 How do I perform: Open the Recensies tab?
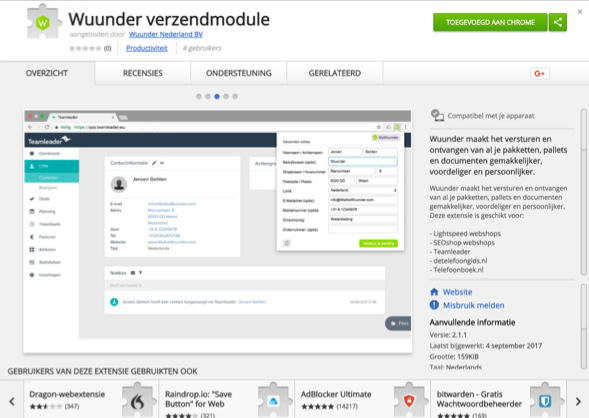click(x=143, y=73)
